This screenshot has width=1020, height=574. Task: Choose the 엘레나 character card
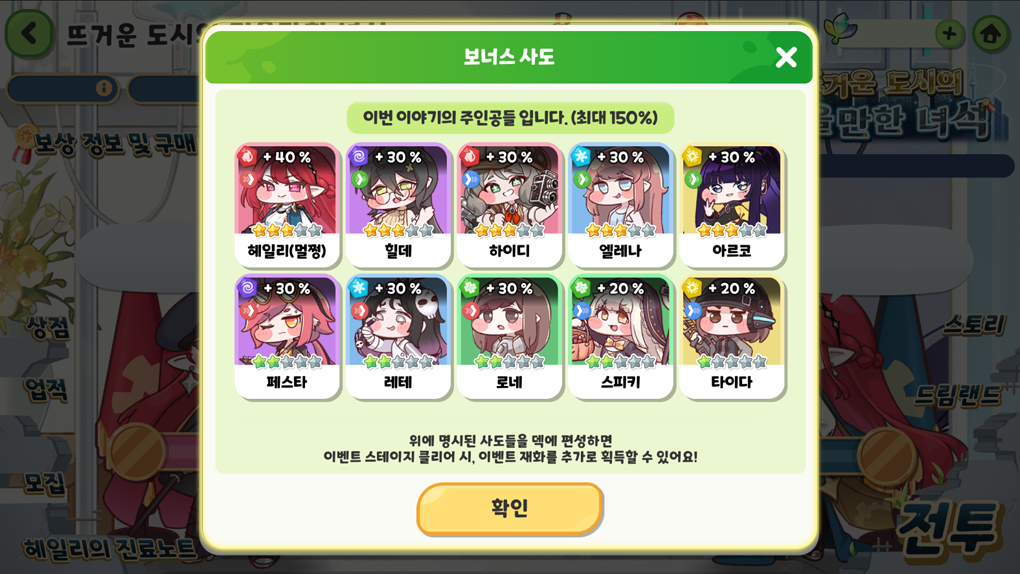621,205
